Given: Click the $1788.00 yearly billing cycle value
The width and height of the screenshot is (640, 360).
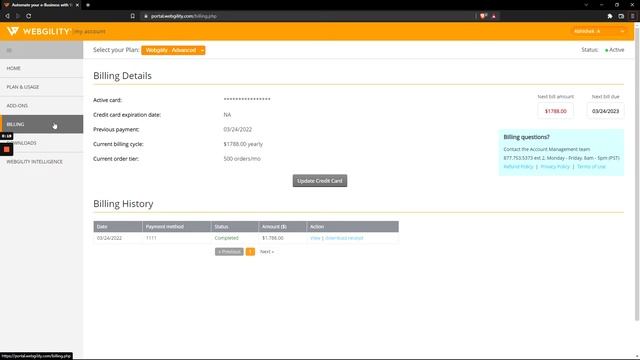Looking at the screenshot, I should pyautogui.click(x=243, y=144).
